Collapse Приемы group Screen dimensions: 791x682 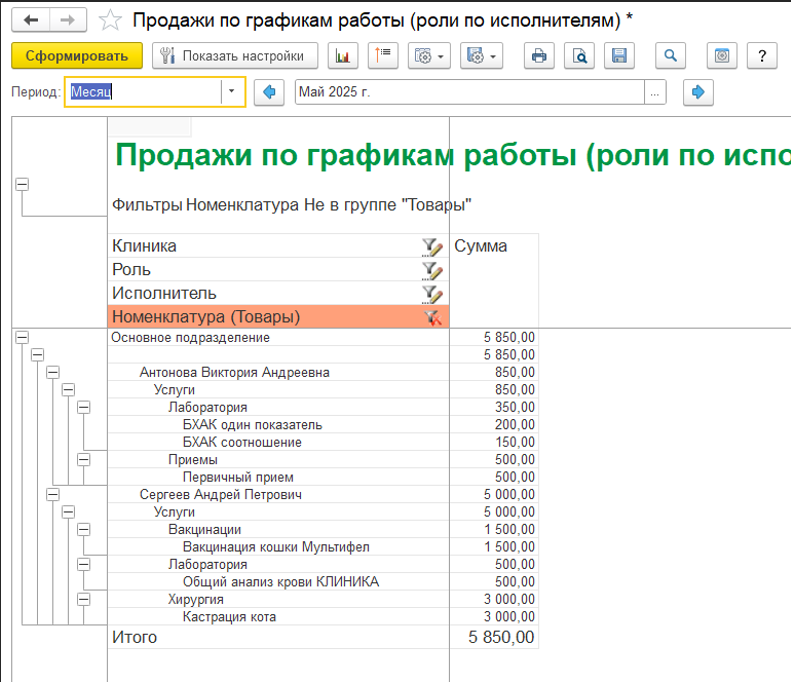[84, 460]
